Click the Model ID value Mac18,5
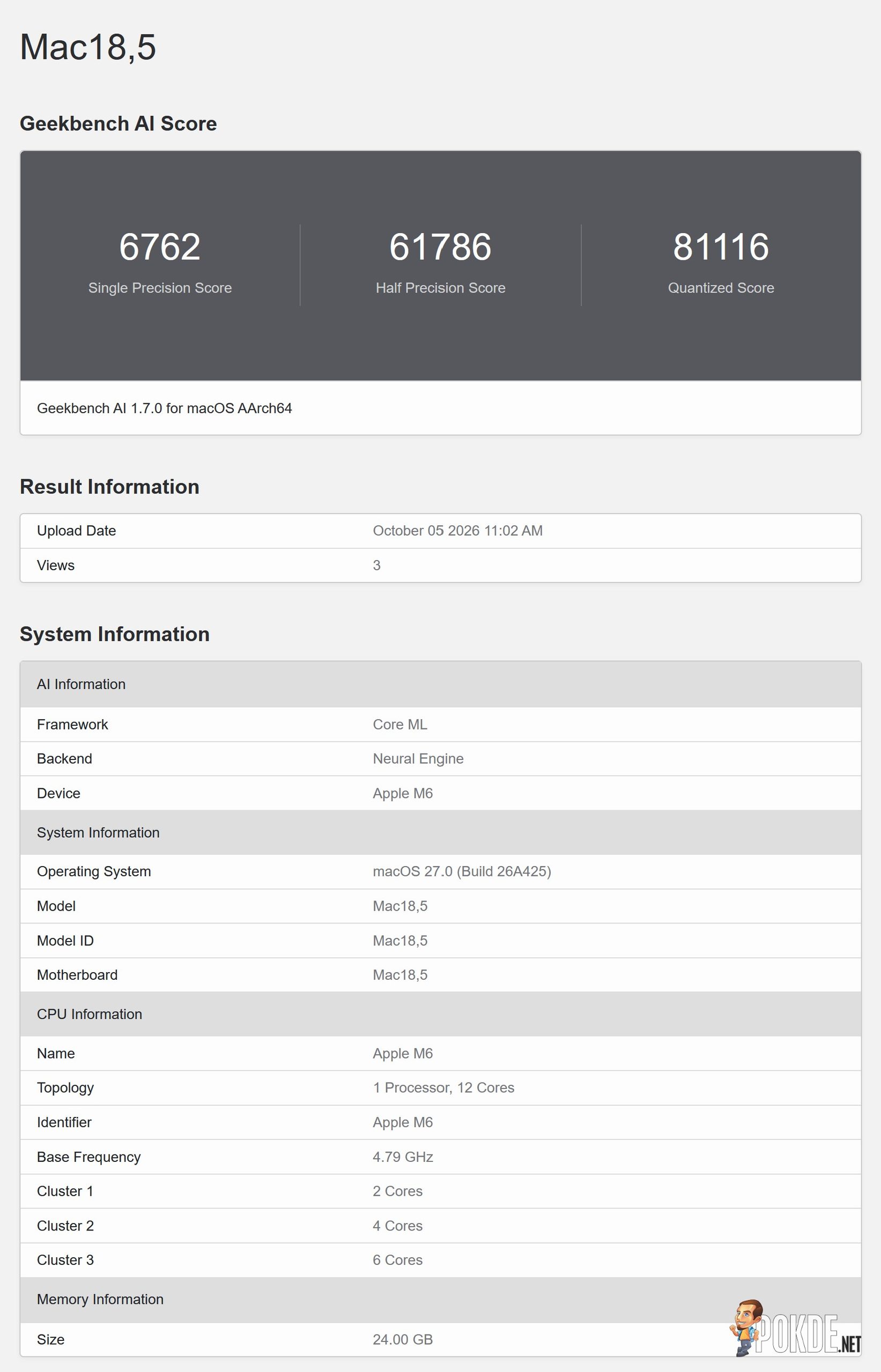Viewport: 881px width, 1372px height. 401,941
